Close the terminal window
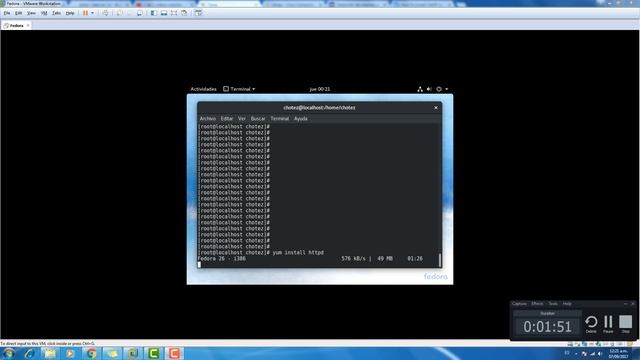 tap(436, 108)
